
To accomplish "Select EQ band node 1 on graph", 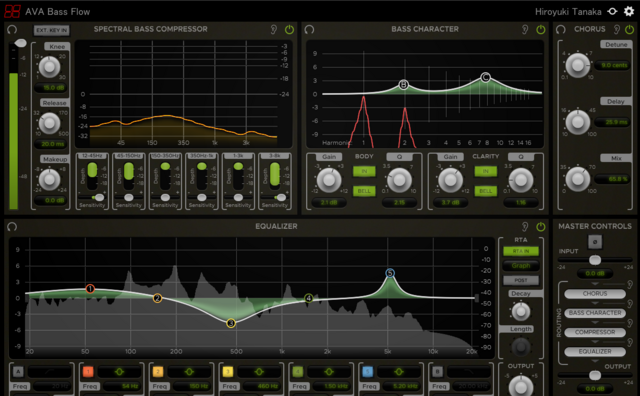I will tap(90, 289).
